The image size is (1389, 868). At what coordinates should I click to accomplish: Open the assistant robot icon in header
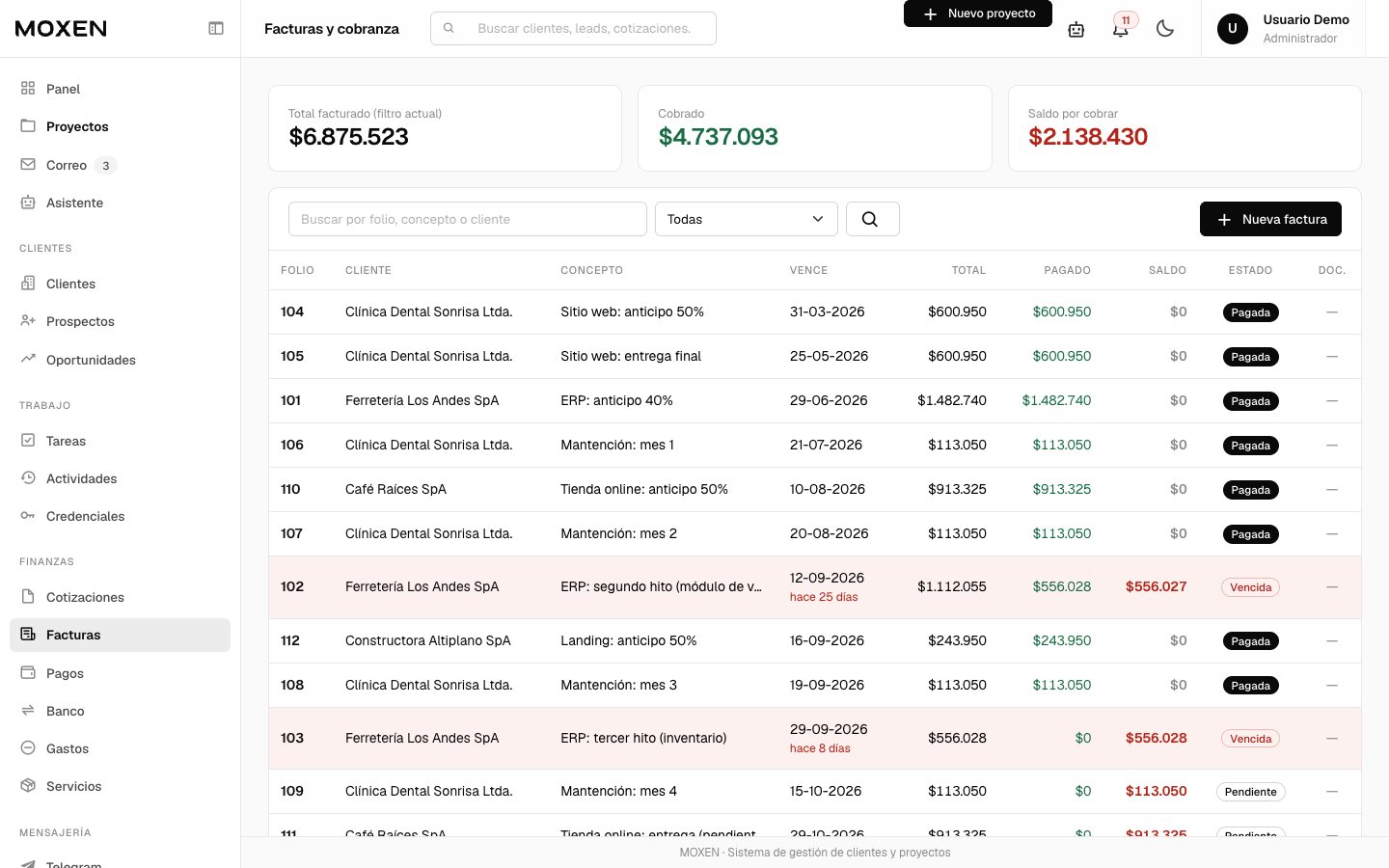[1076, 29]
